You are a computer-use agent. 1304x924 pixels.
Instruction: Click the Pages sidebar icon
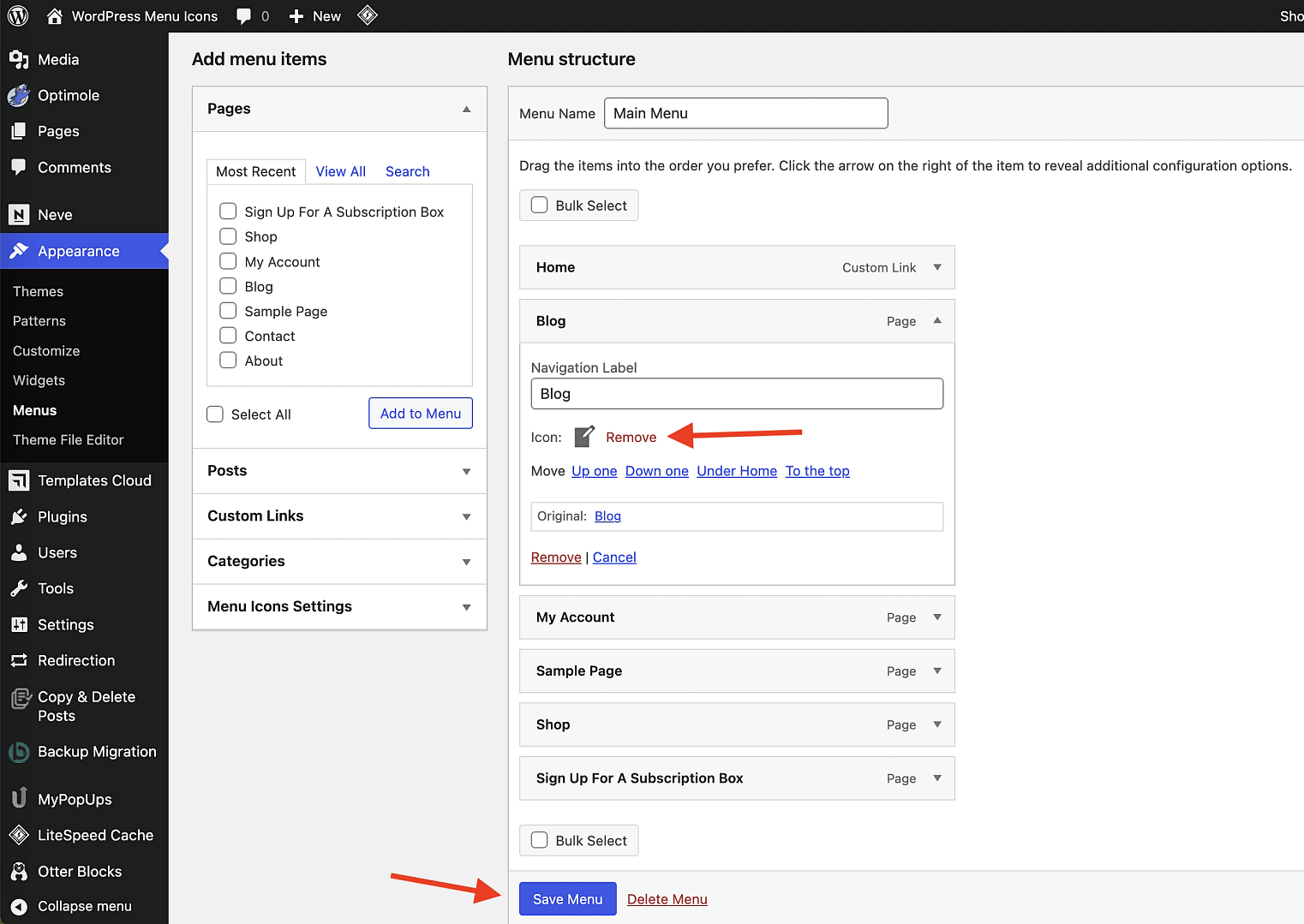click(19, 131)
